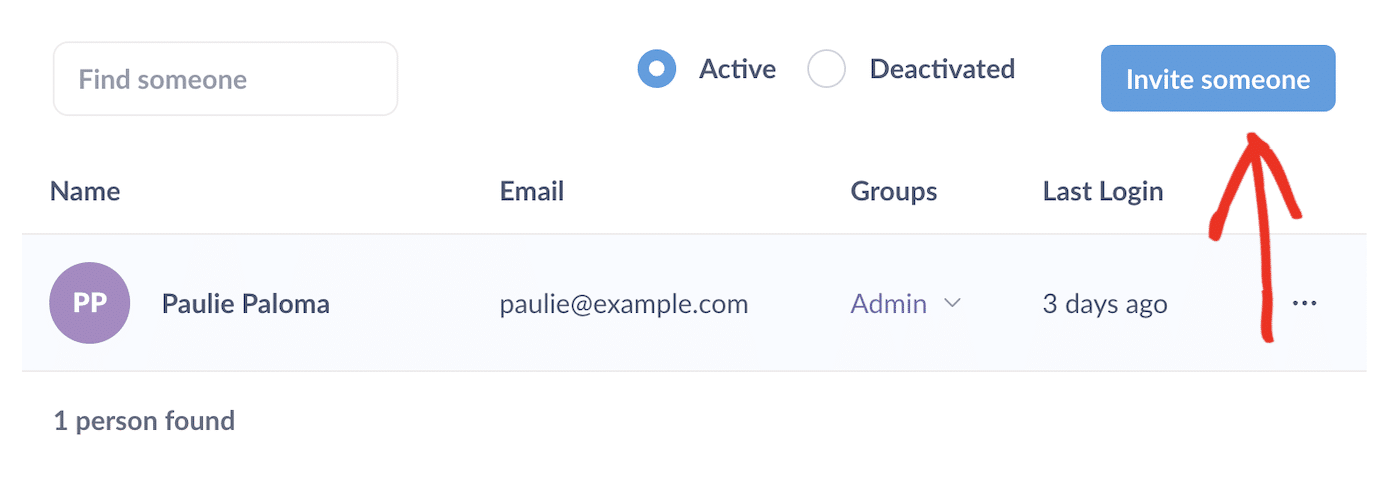1400x496 pixels.
Task: Click the Last Login column header
Action: 1103,191
